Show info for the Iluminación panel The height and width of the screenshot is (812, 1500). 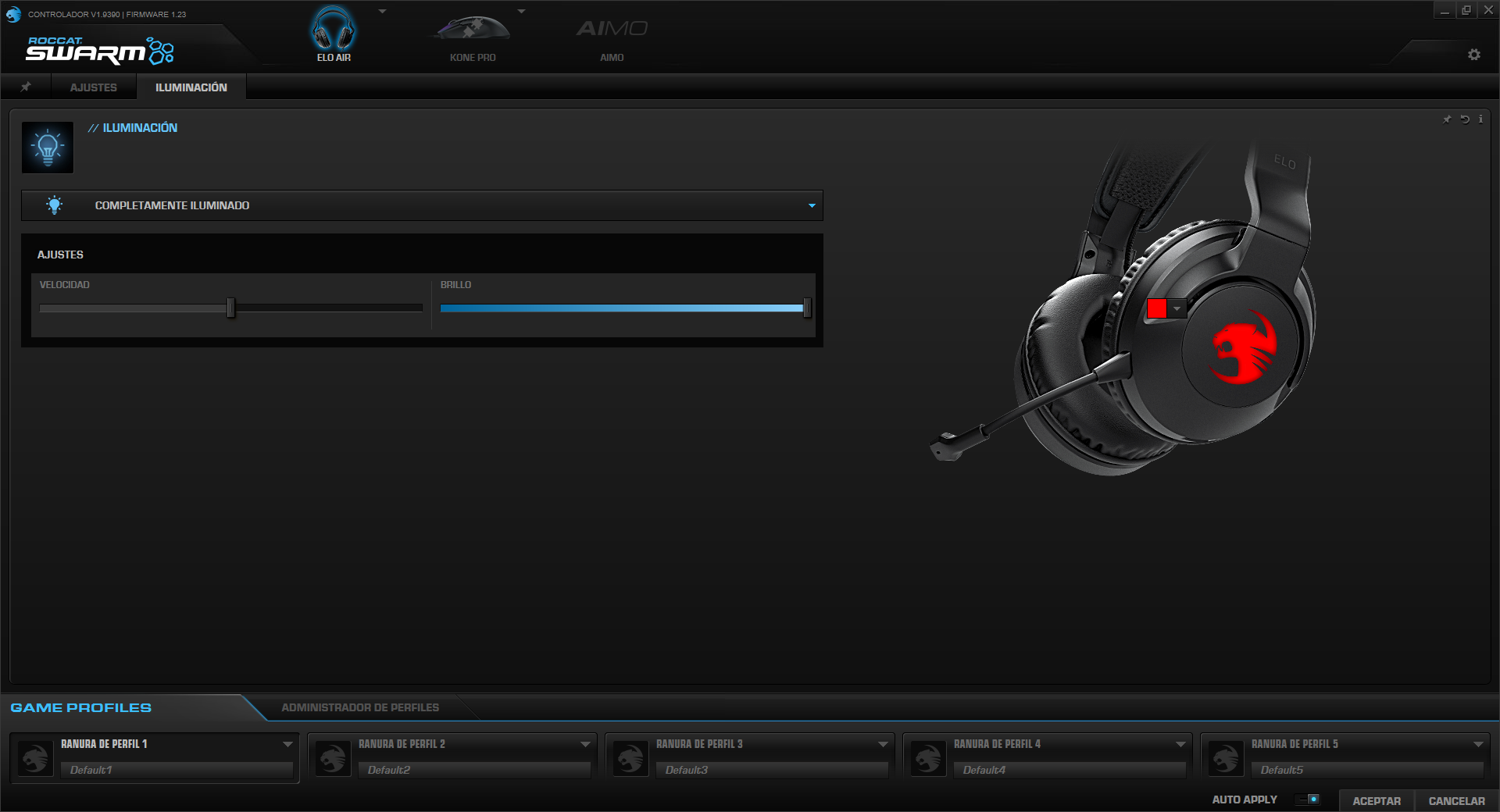pyautogui.click(x=1480, y=119)
